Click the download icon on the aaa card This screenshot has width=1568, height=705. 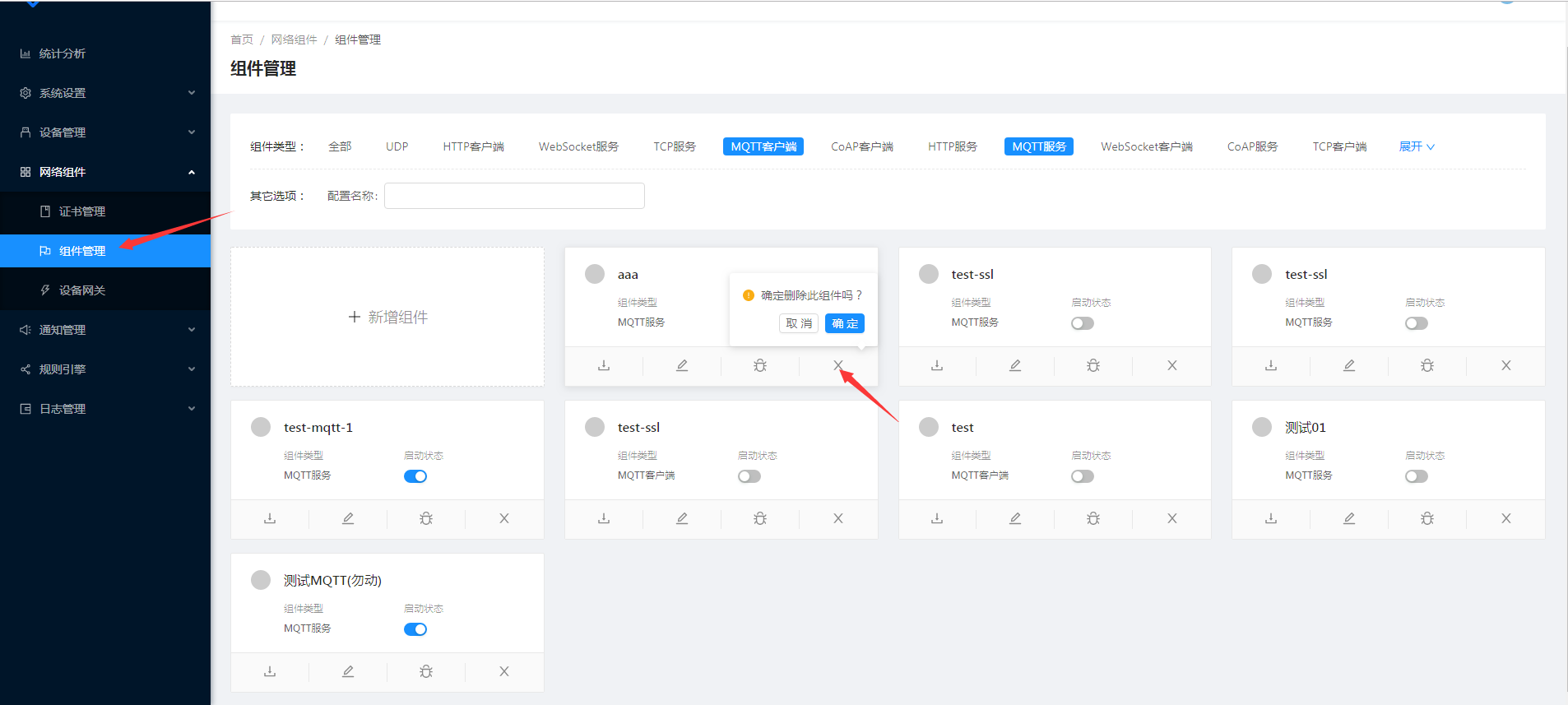pos(604,365)
